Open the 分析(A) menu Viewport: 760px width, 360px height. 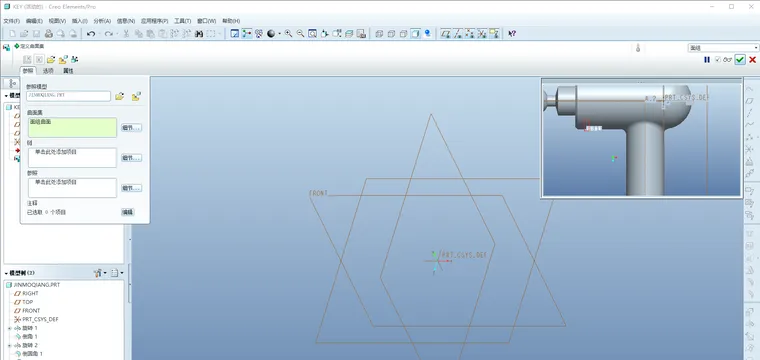pos(102,21)
